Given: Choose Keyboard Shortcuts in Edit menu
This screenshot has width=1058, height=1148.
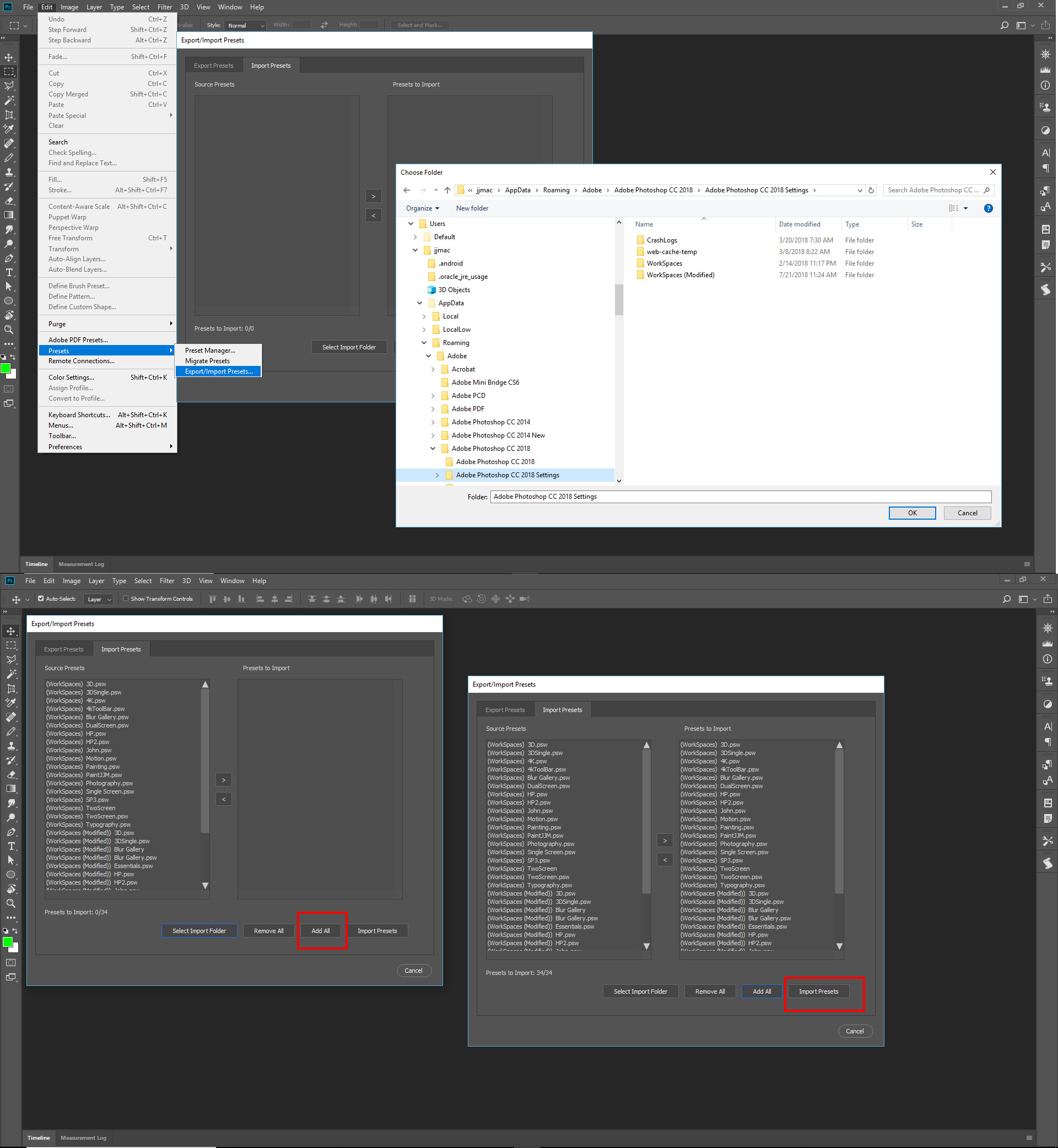Looking at the screenshot, I should click(108, 415).
